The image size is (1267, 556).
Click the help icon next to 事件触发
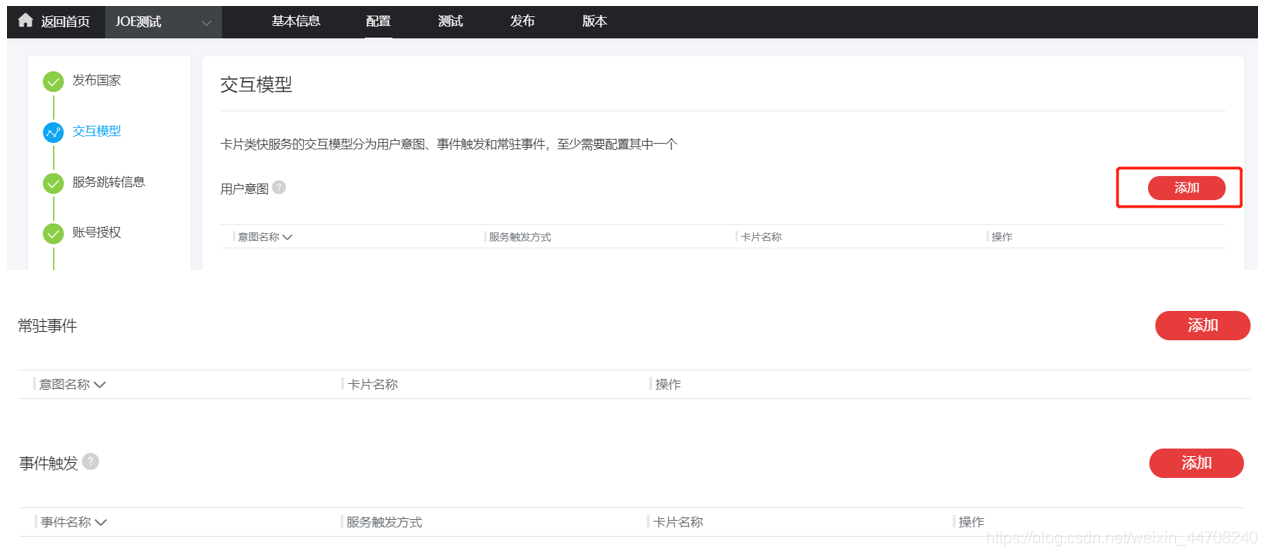90,461
